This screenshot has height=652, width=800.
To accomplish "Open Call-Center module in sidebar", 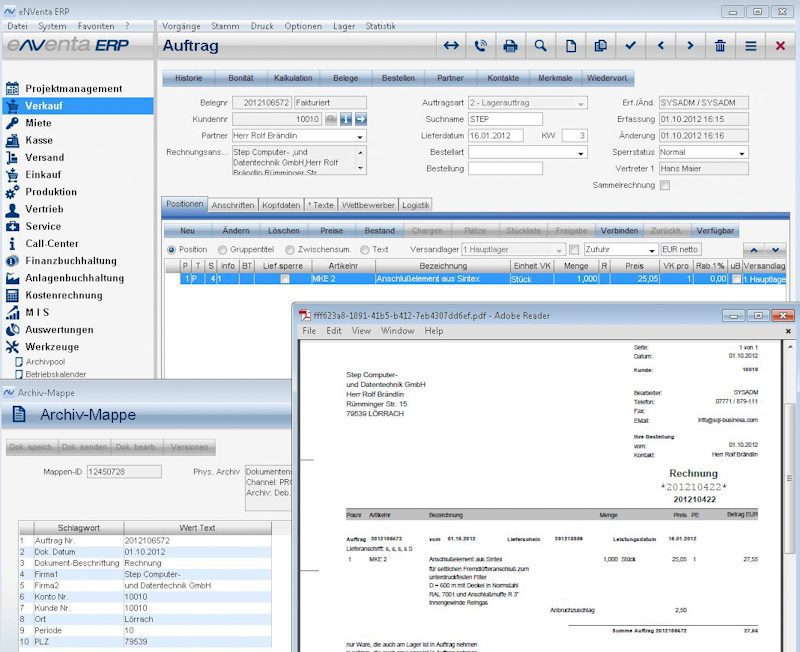I will click(52, 243).
